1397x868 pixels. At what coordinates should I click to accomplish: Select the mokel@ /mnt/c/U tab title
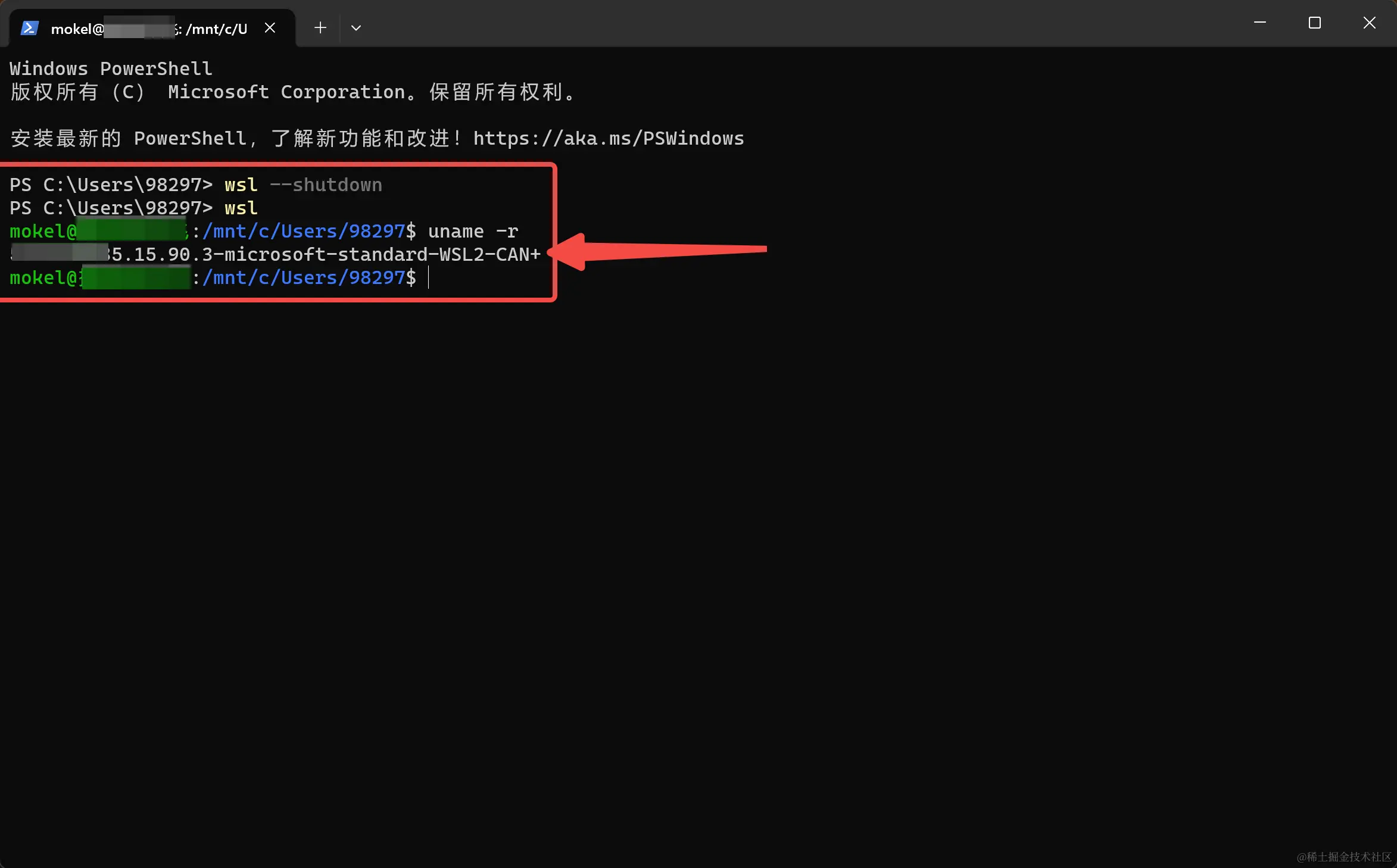(x=149, y=29)
